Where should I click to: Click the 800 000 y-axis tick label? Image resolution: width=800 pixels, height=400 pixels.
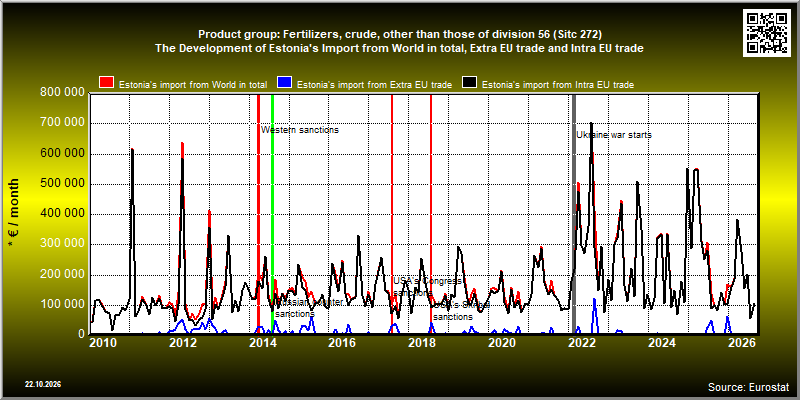click(61, 93)
